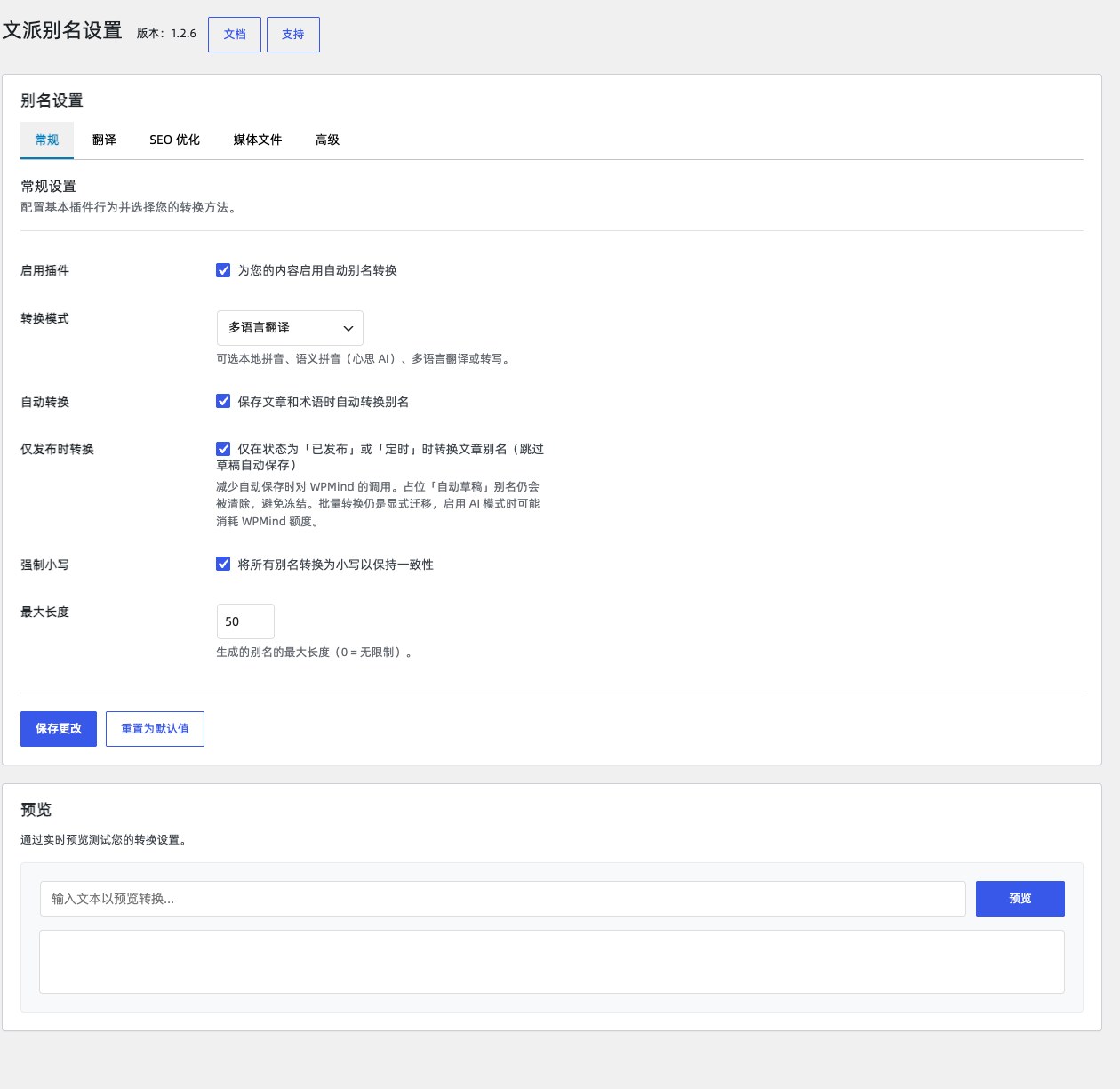This screenshot has height=1089, width=1120.
Task: Switch to the 常规 tab
Action: (47, 140)
